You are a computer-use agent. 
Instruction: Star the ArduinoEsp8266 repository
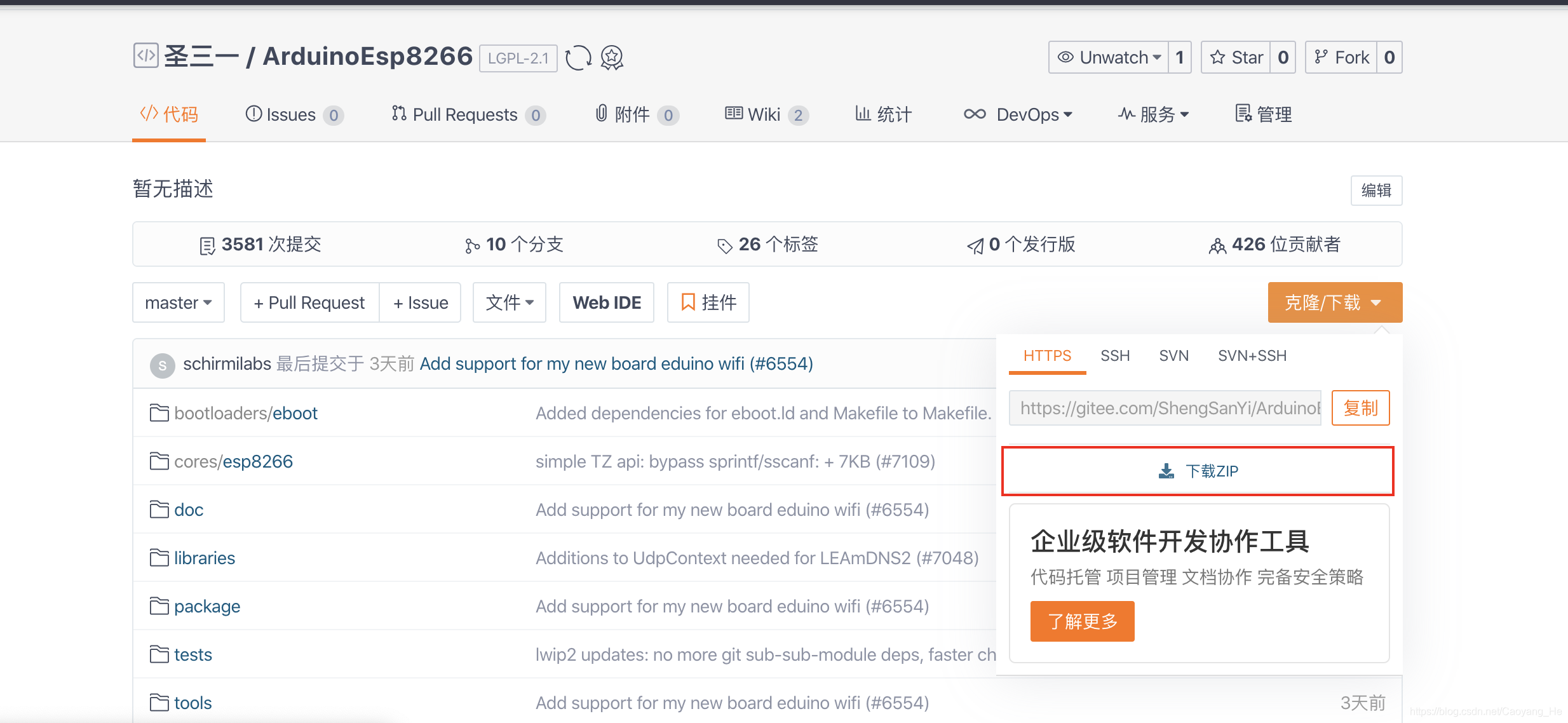coord(1236,57)
